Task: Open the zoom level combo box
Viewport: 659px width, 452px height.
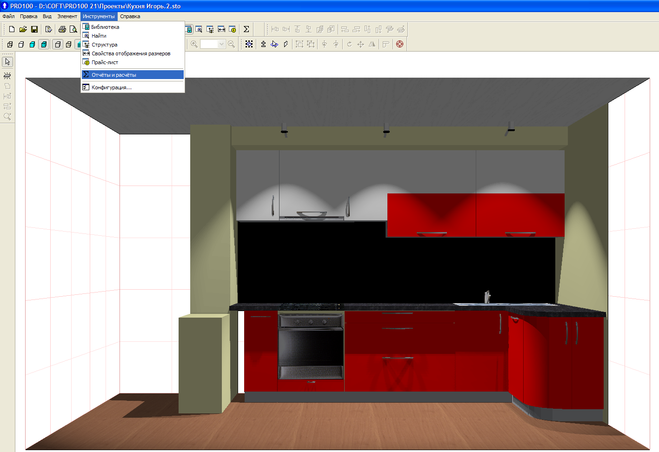Action: (x=213, y=44)
